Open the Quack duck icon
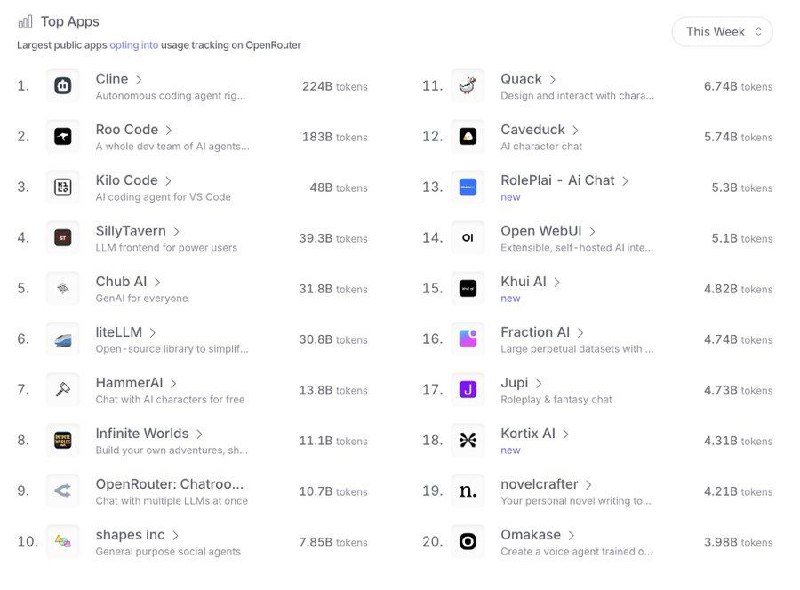The width and height of the screenshot is (800, 590). (x=468, y=86)
